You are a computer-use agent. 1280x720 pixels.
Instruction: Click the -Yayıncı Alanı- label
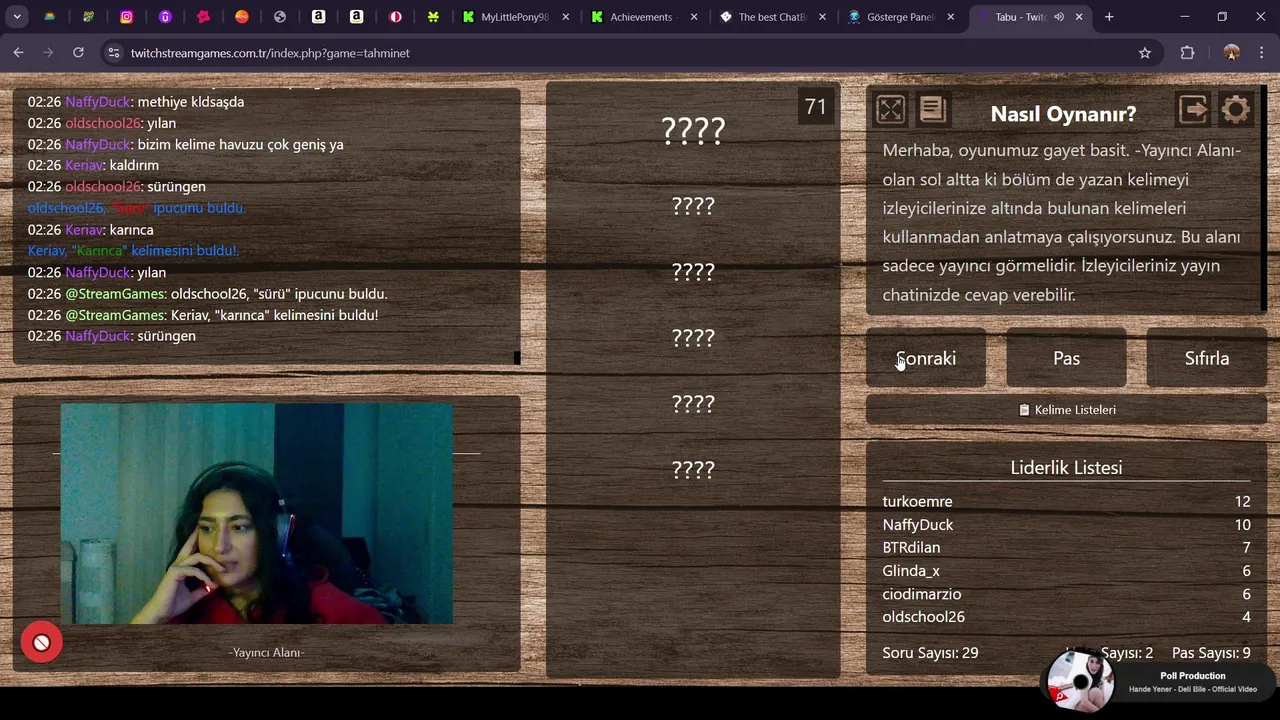tap(266, 653)
